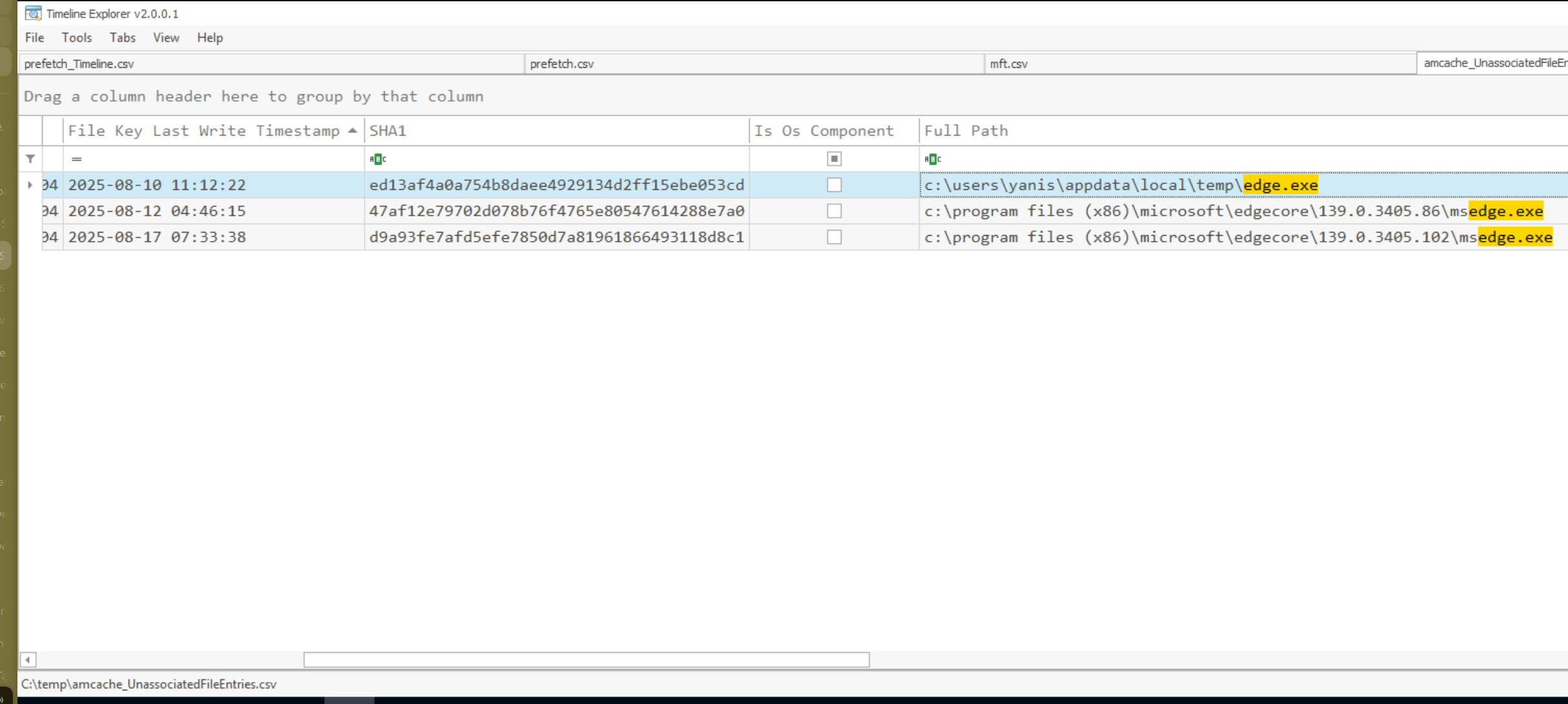Click the Full Path filter ABC operator icon
The image size is (1568, 704).
click(x=933, y=159)
